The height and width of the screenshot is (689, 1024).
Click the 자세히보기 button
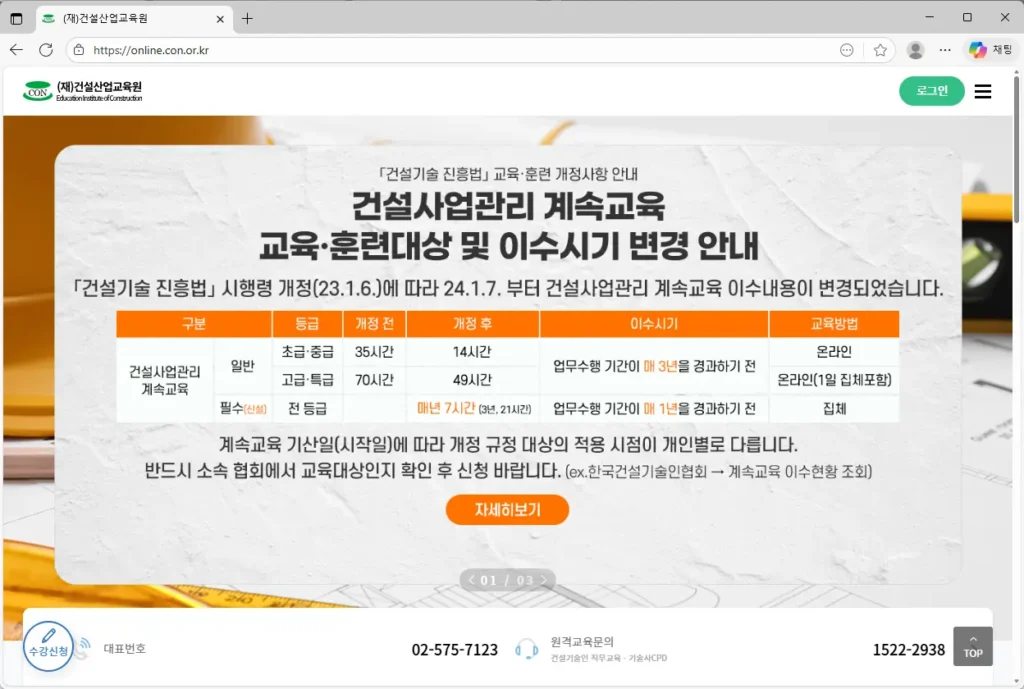tap(507, 509)
